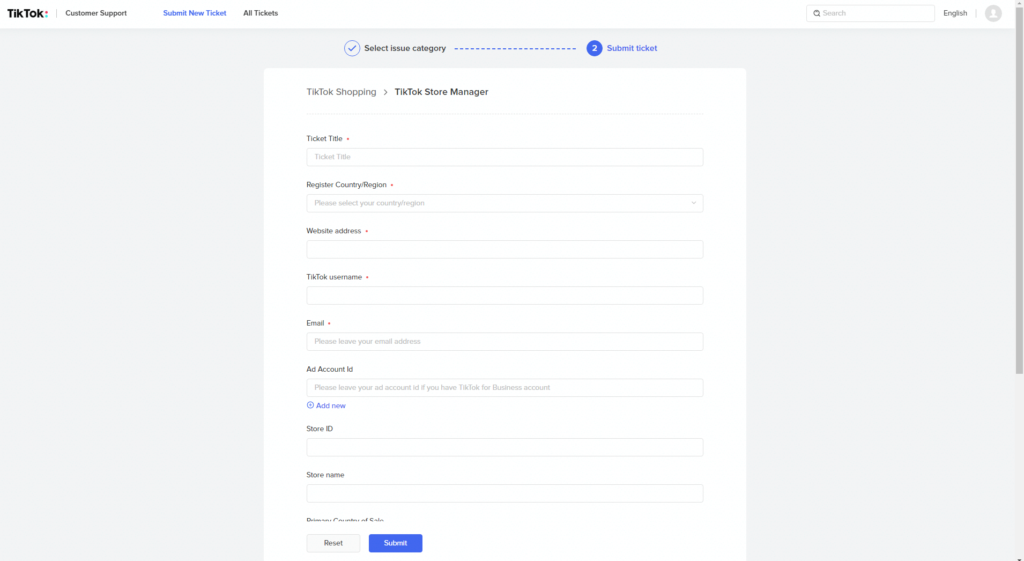The height and width of the screenshot is (561, 1024).
Task: Click the Select issue category step label
Action: 405,48
